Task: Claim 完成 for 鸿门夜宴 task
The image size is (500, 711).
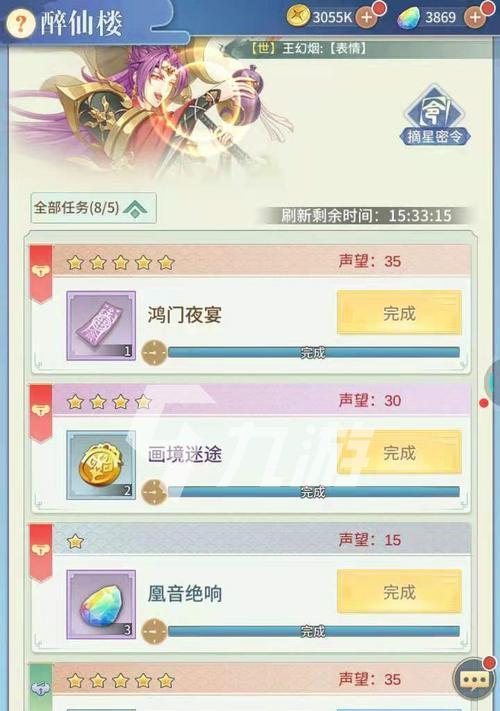Action: (x=399, y=313)
